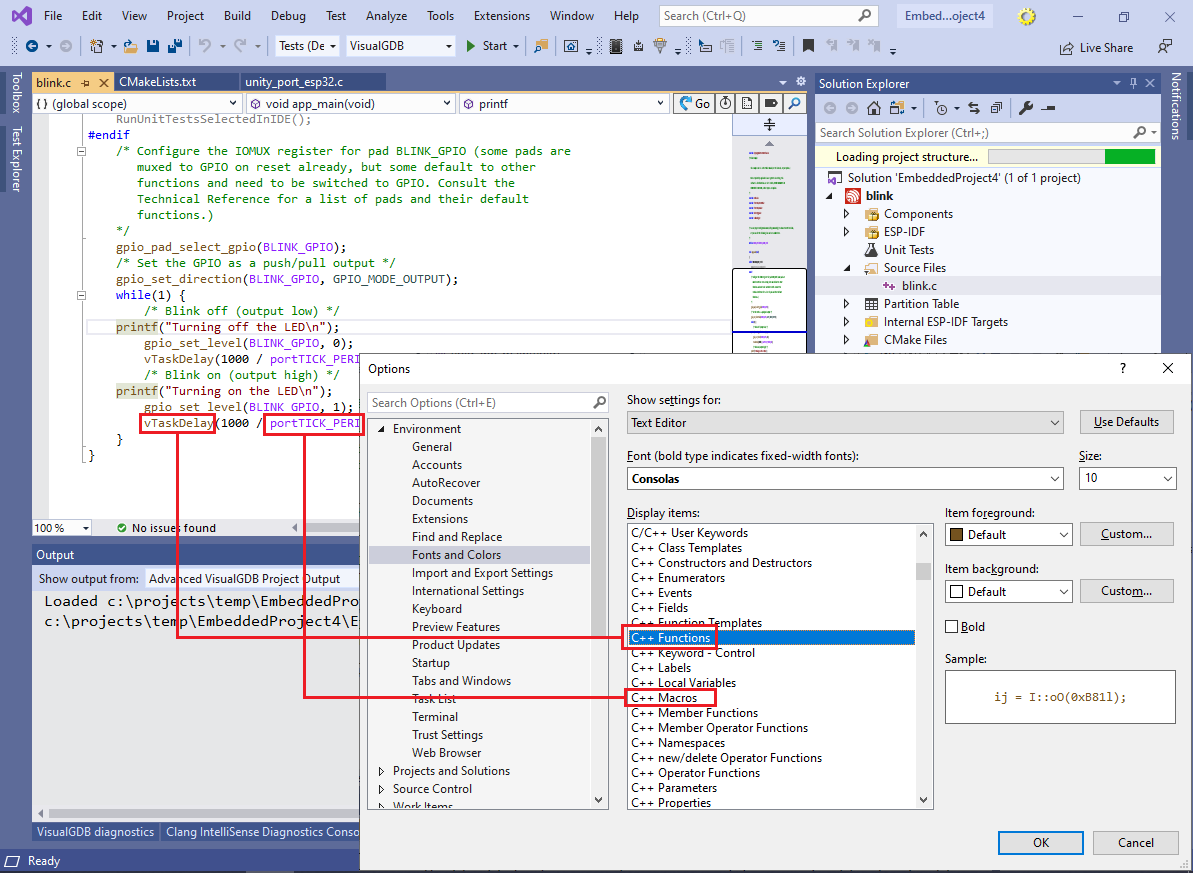Click the Live Share button

pyautogui.click(x=1096, y=47)
